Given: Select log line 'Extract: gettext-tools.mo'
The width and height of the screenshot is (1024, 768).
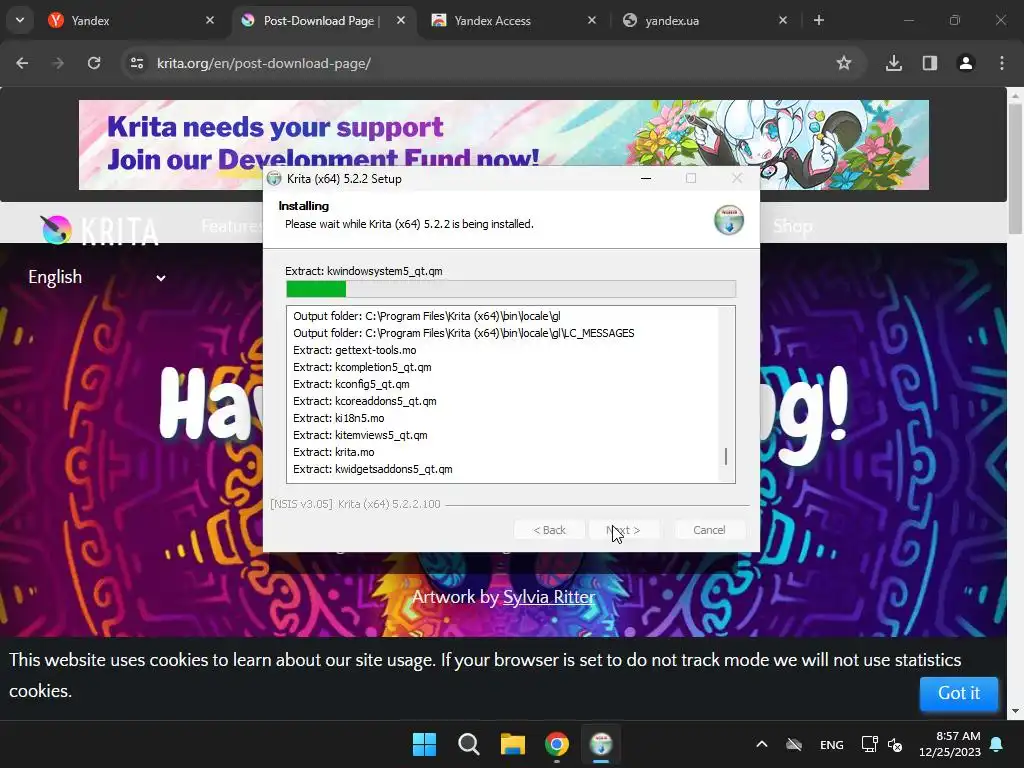Looking at the screenshot, I should click(355, 350).
